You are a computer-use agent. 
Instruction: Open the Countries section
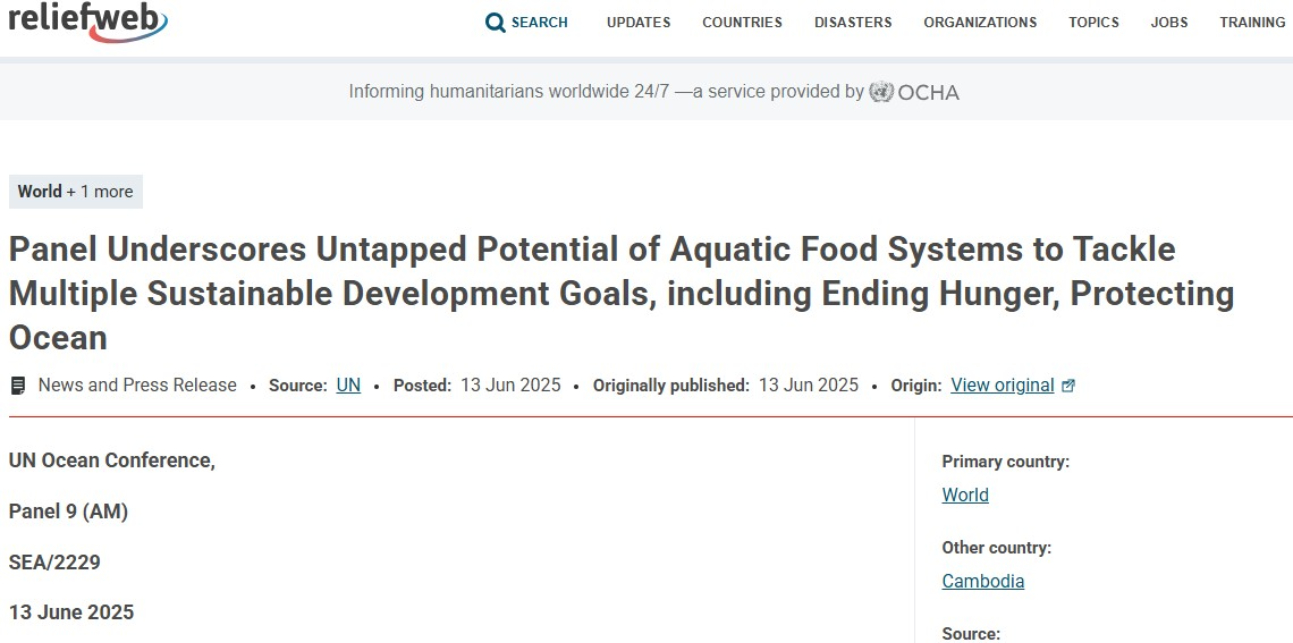tap(742, 23)
